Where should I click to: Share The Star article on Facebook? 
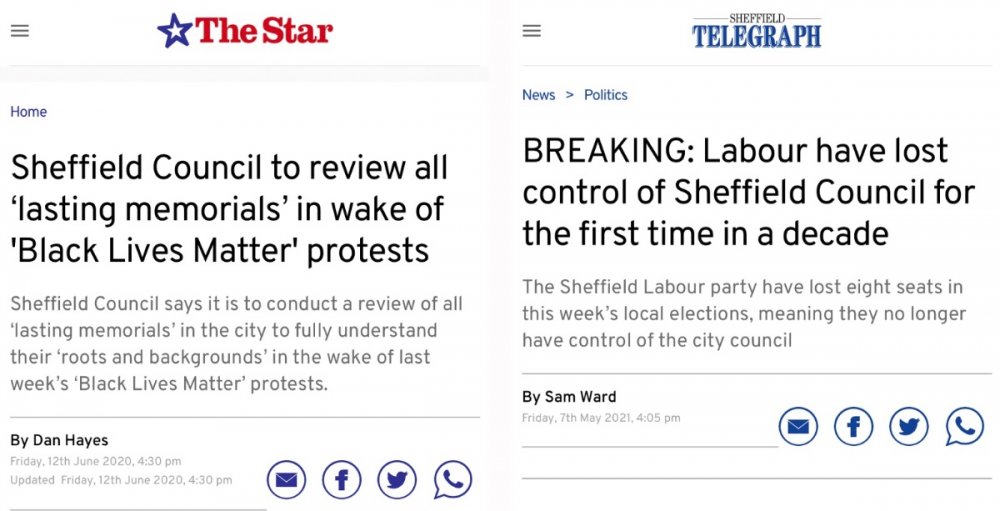(x=341, y=481)
